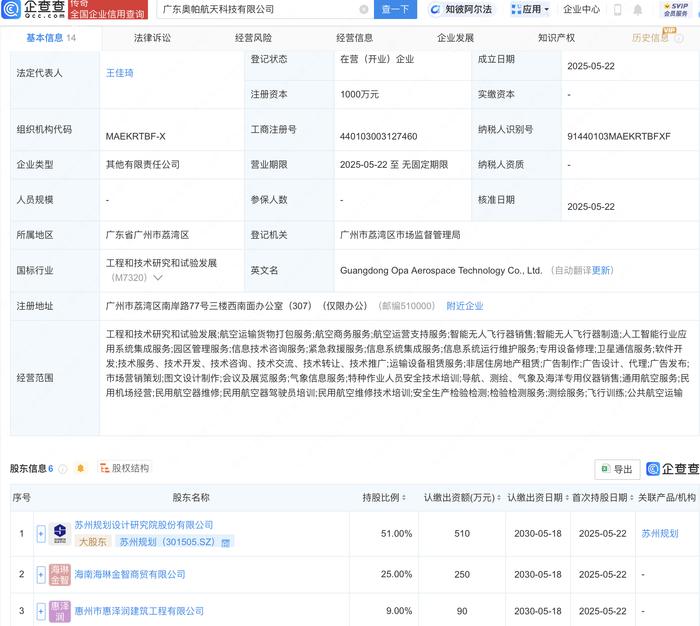700x626 pixels.
Task: Open 海南海琳金智商贸有限公司 link
Action: tap(130, 574)
